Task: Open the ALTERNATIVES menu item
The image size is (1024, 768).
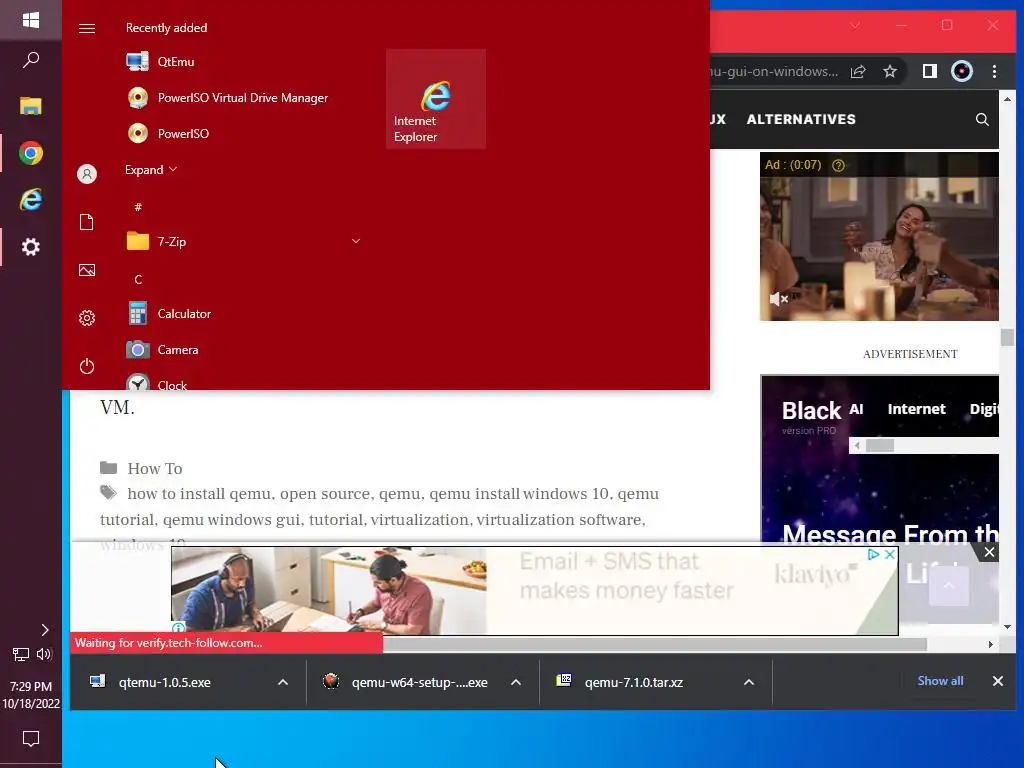Action: pyautogui.click(x=801, y=120)
